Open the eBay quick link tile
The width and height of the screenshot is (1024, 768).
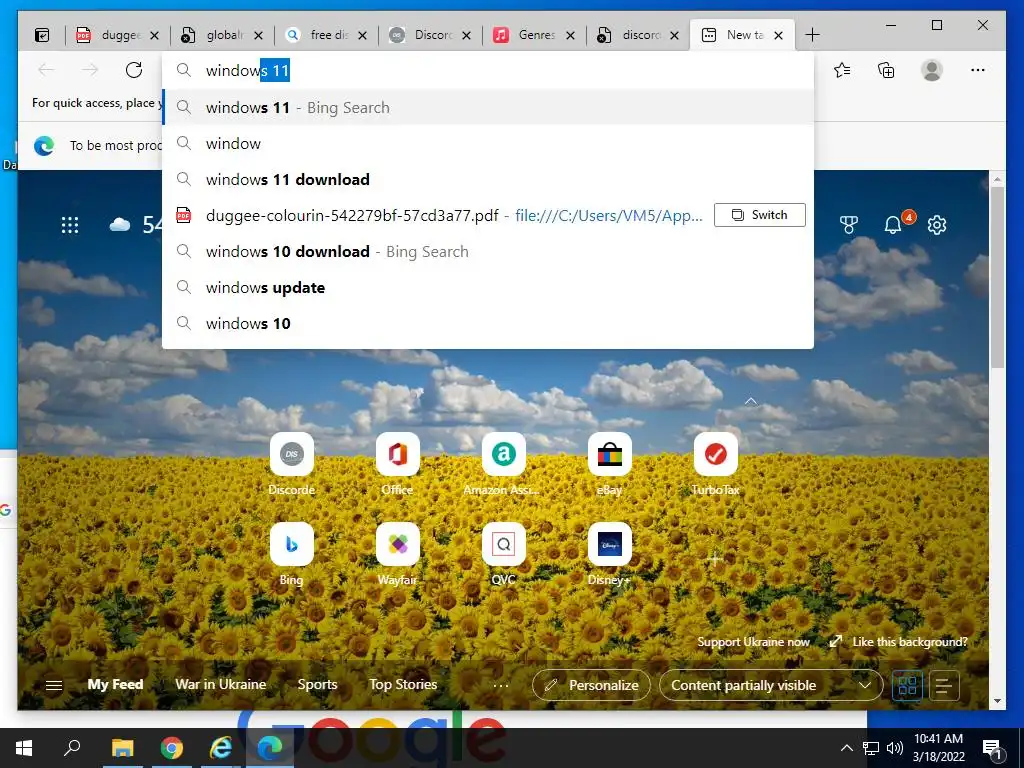click(x=609, y=454)
